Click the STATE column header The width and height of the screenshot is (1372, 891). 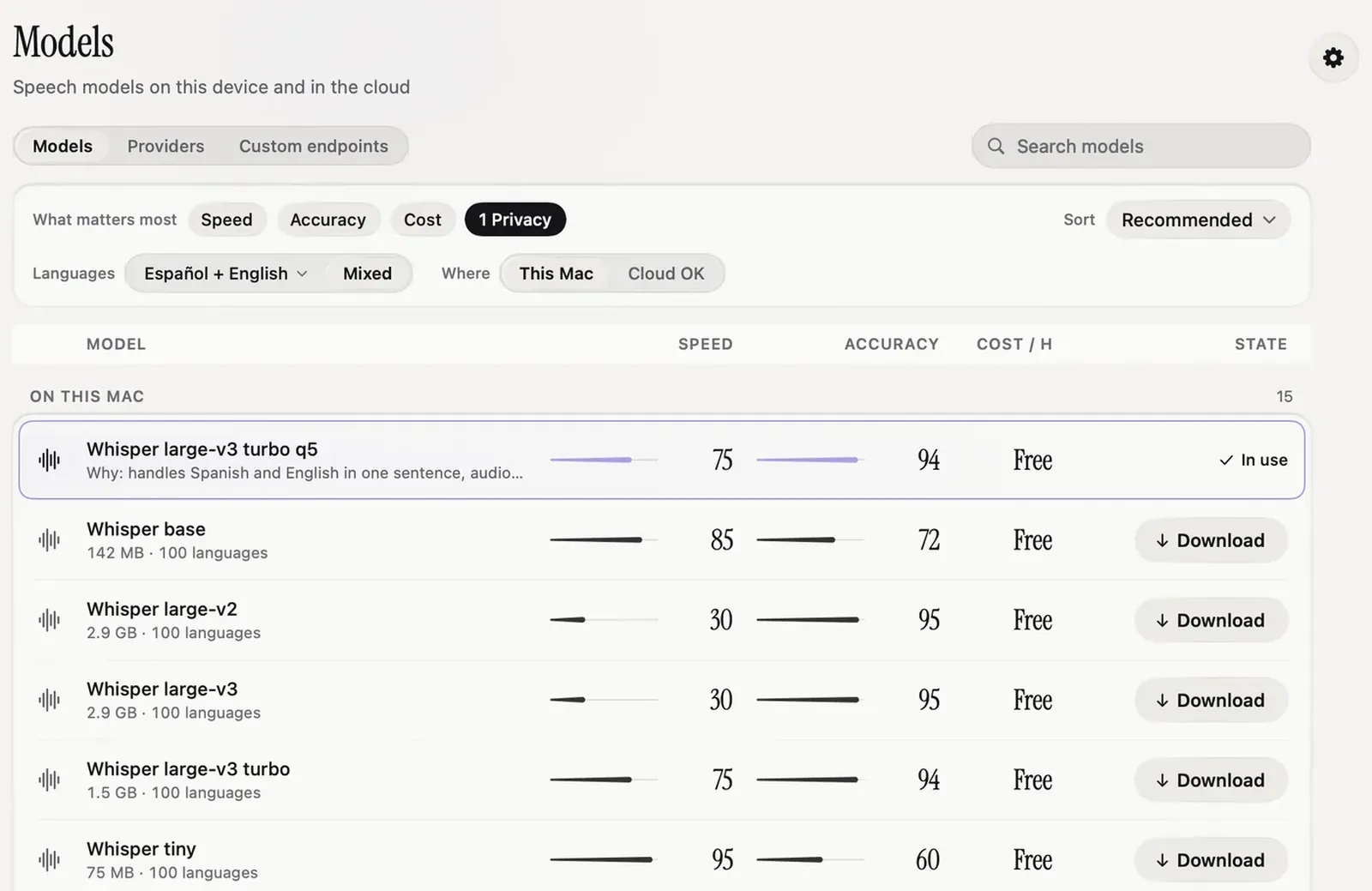click(1261, 344)
